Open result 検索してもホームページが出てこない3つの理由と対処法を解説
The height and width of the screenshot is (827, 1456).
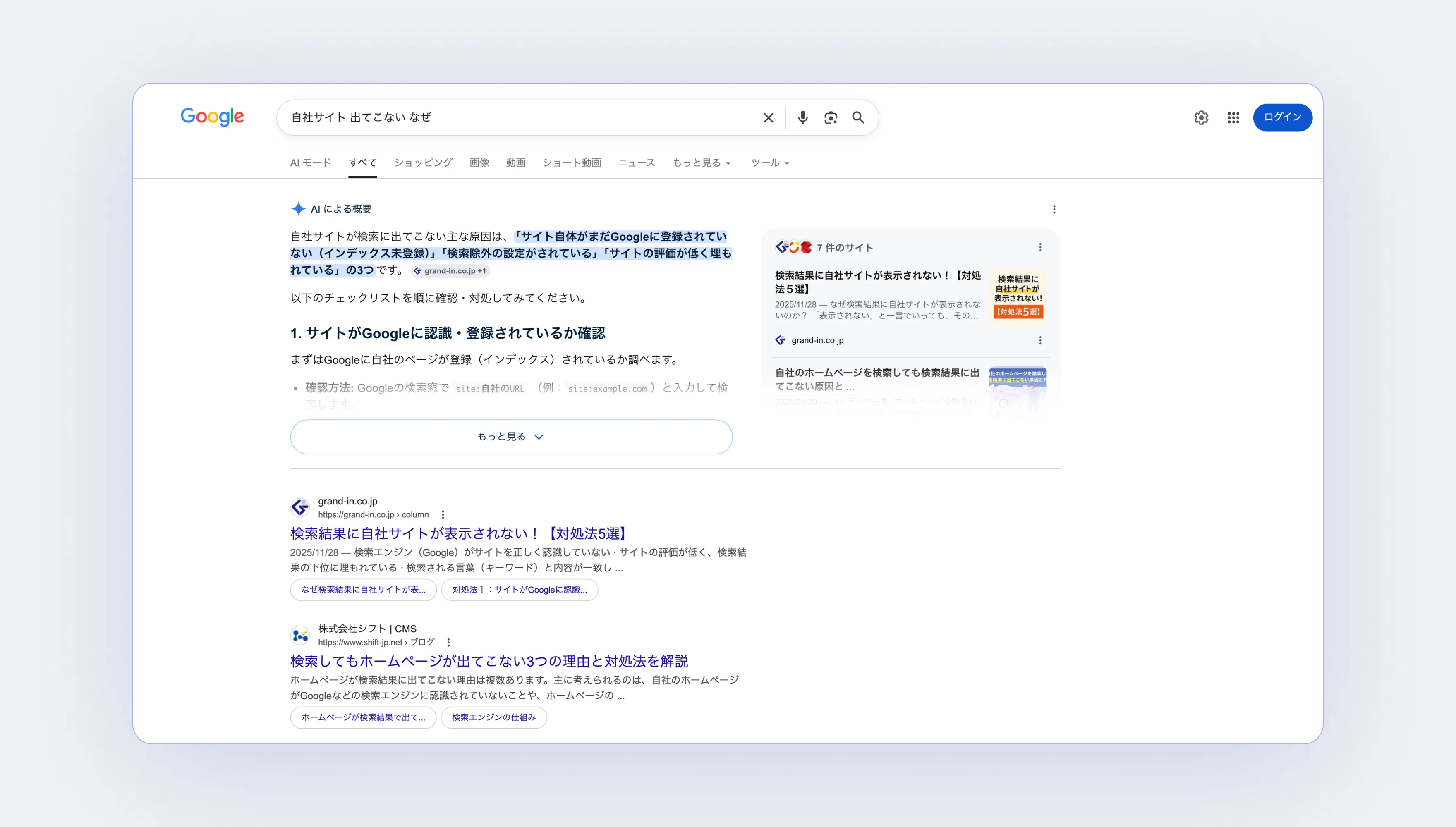point(489,662)
